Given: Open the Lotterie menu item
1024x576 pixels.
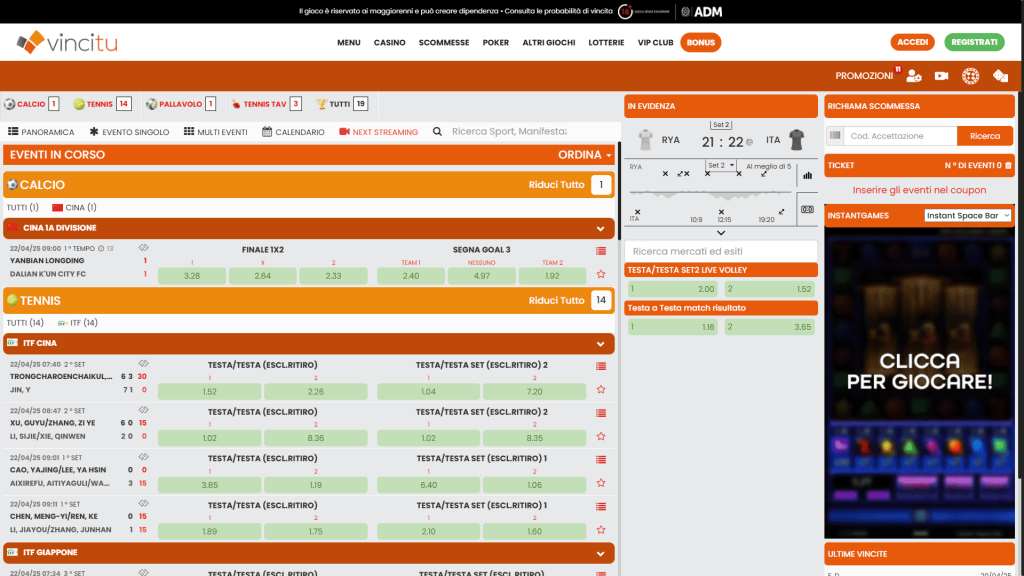Looking at the screenshot, I should (608, 43).
